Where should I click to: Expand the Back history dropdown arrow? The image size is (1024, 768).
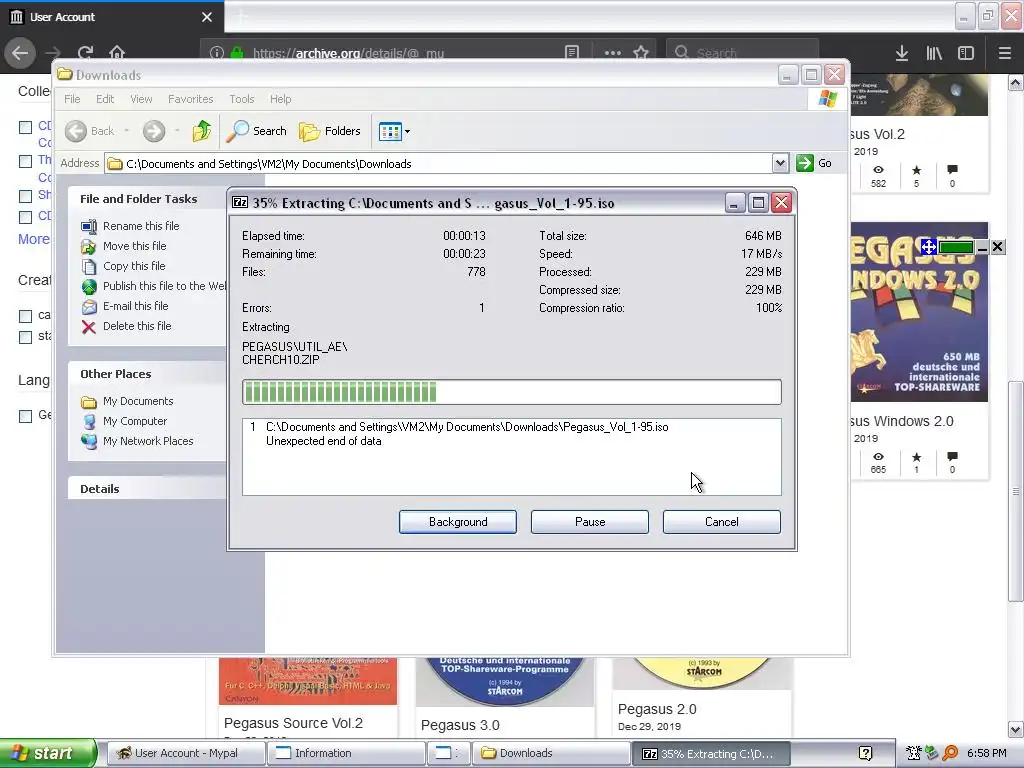127,131
